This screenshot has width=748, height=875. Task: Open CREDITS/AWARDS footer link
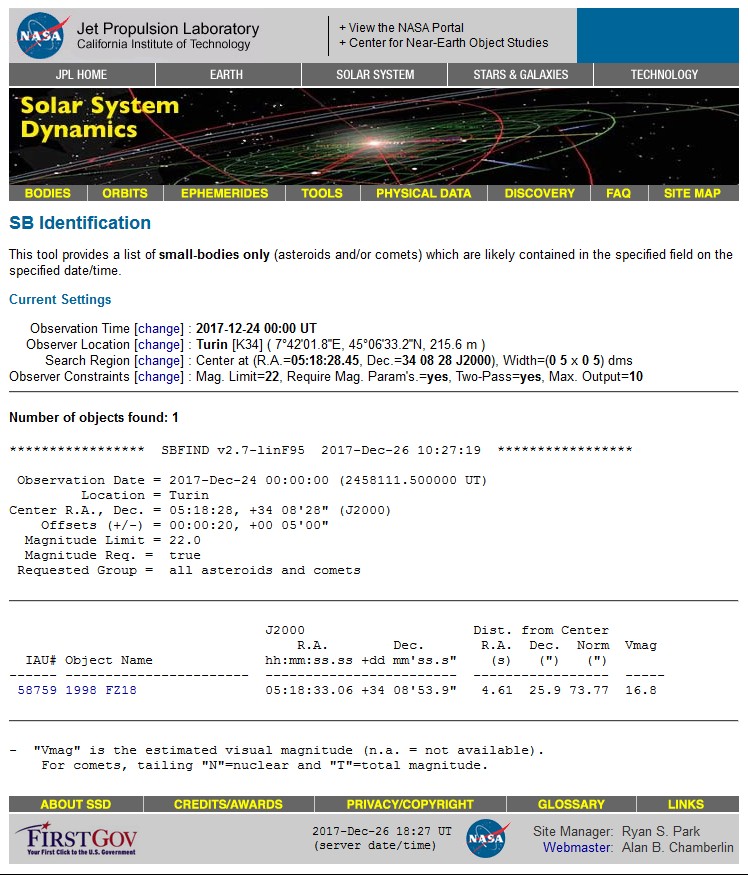point(228,804)
